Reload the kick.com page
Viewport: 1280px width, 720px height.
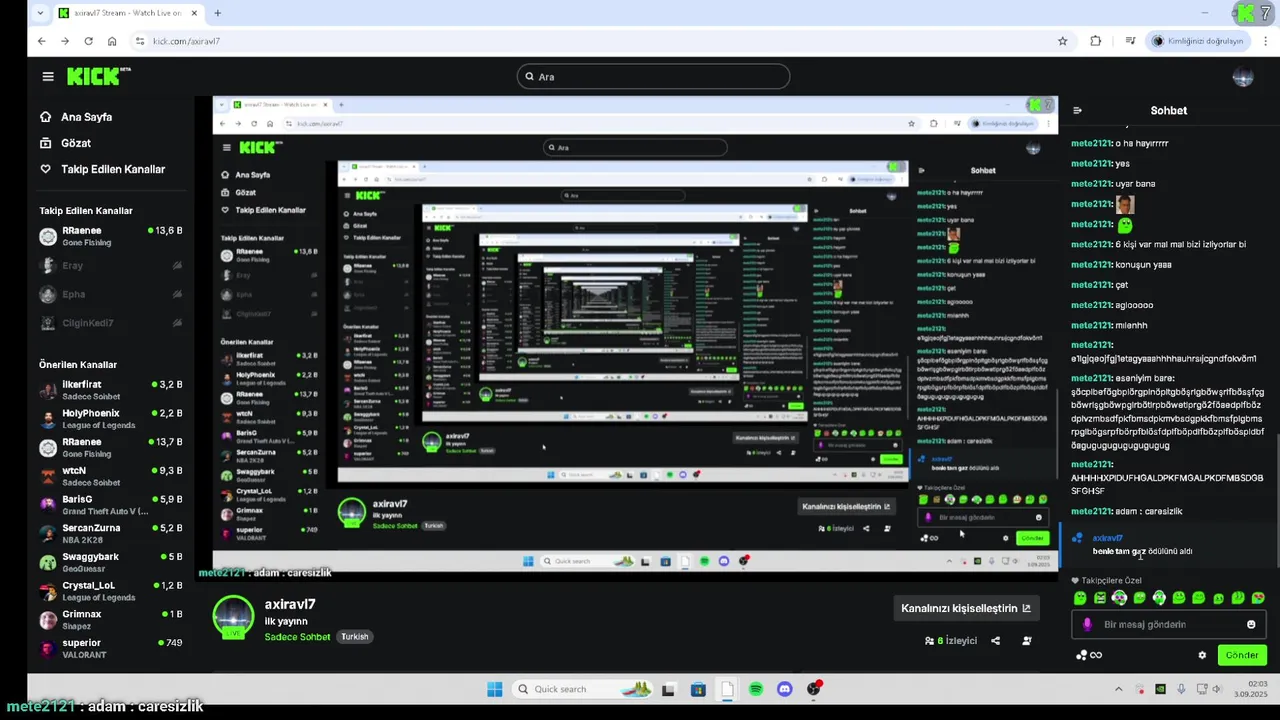click(x=88, y=41)
